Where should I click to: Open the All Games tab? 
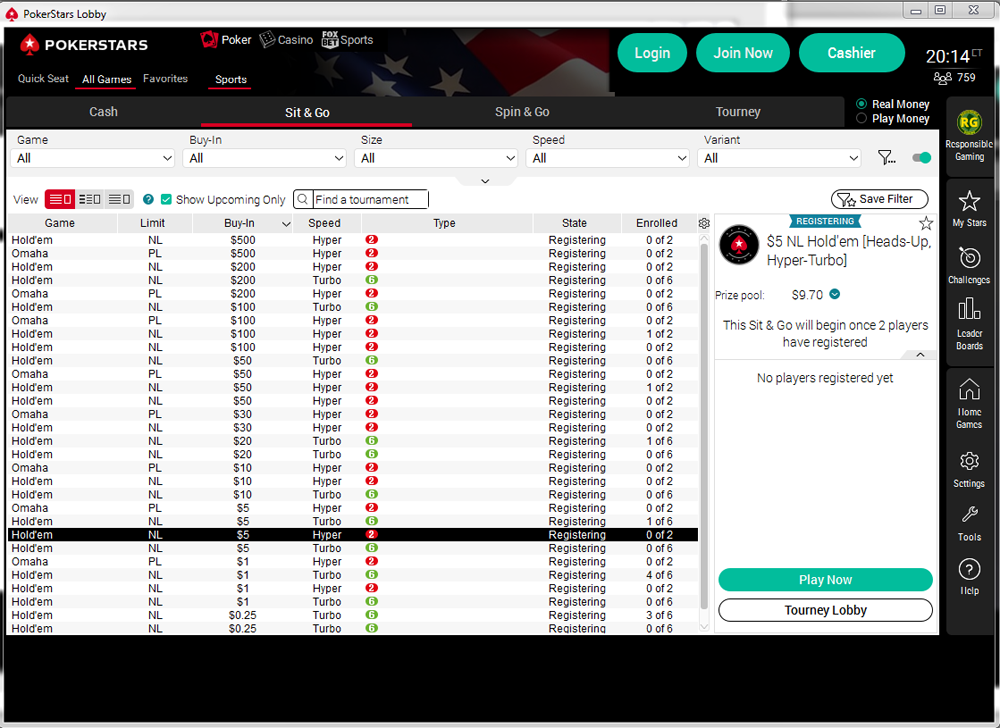click(107, 80)
